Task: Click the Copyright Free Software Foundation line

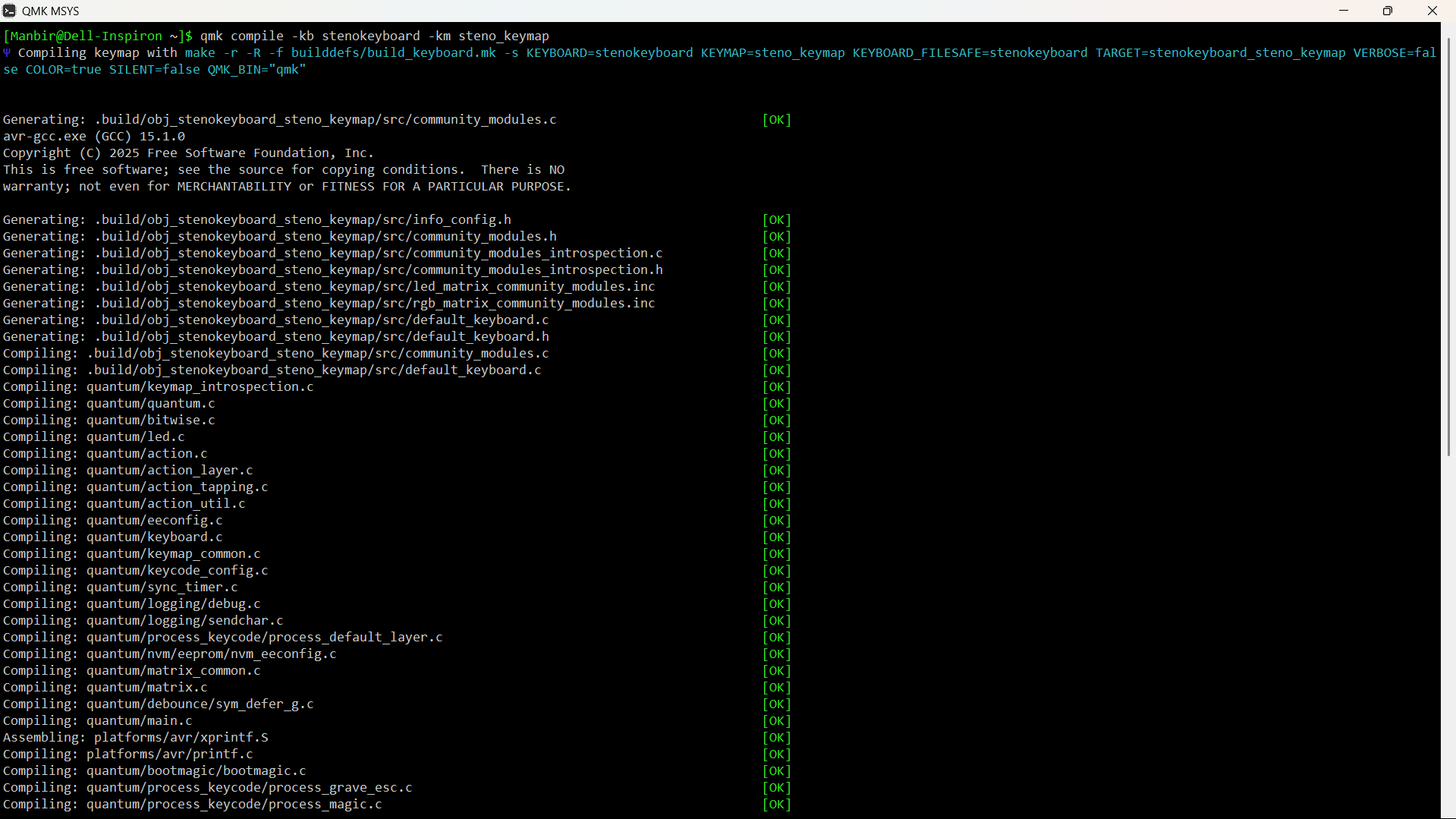Action: click(x=187, y=153)
